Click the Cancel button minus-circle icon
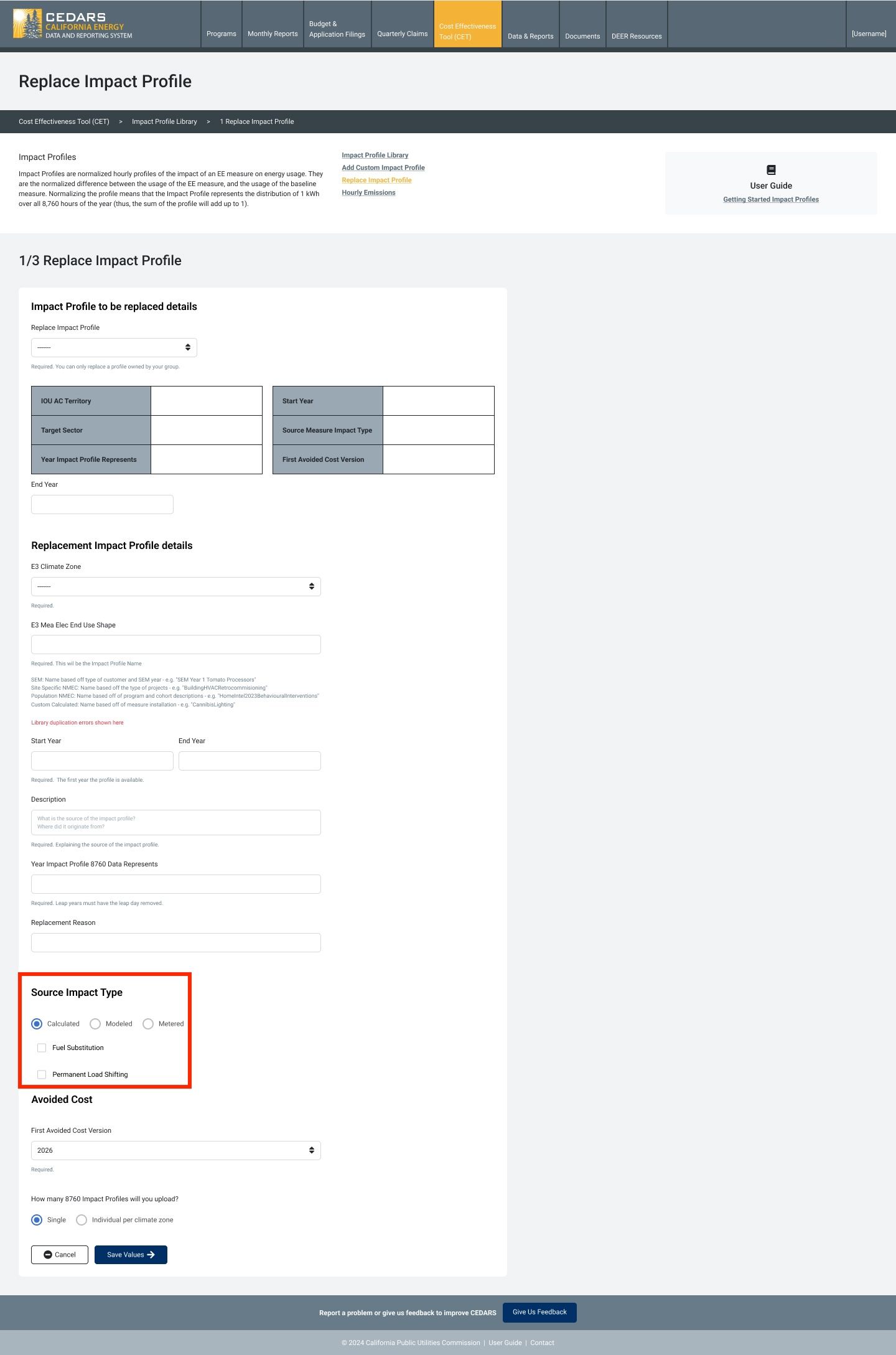This screenshot has width=896, height=1355. coord(48,1255)
